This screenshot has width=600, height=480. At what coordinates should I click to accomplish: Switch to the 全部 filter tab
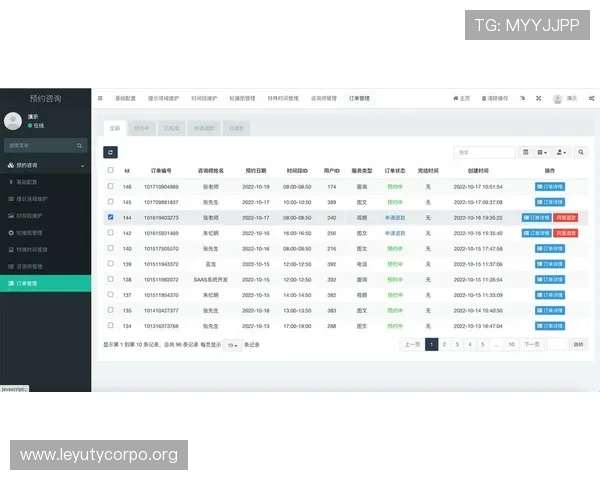pyautogui.click(x=115, y=128)
